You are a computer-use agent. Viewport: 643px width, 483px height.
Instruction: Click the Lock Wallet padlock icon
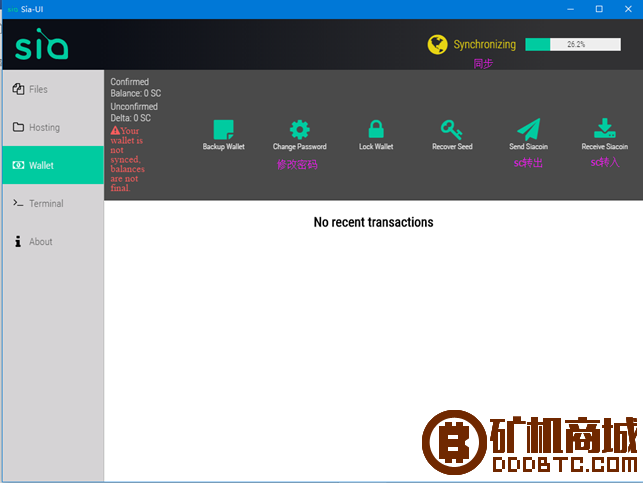pos(376,129)
